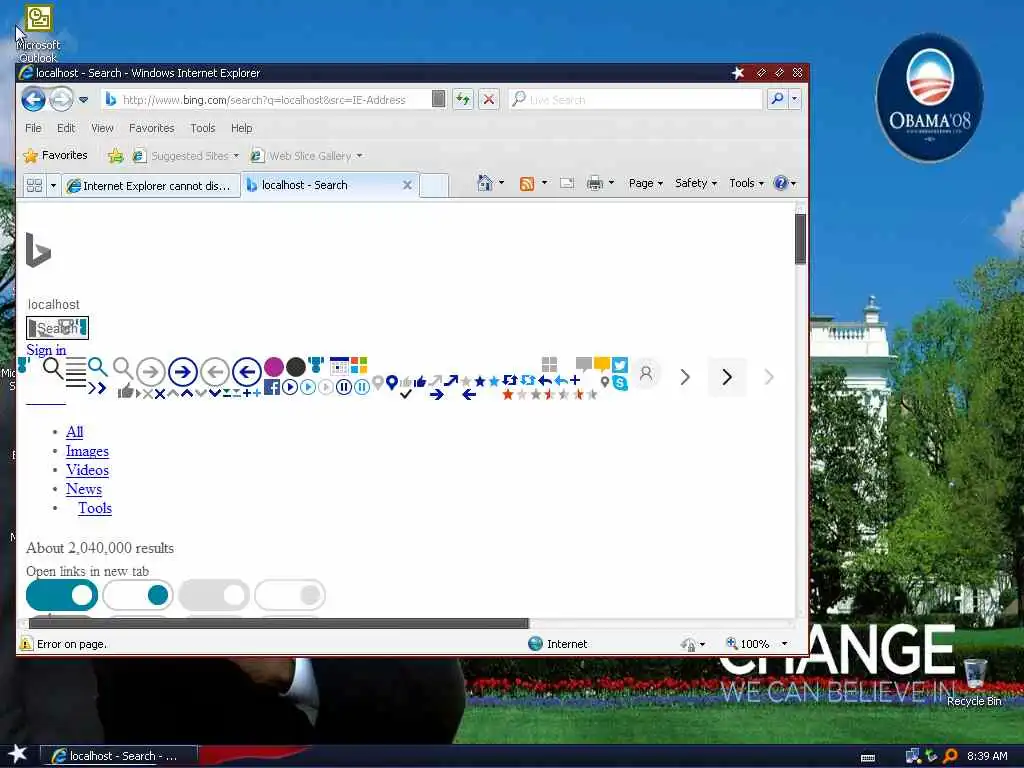Click the Add to Favorites Bar icon

(x=116, y=155)
